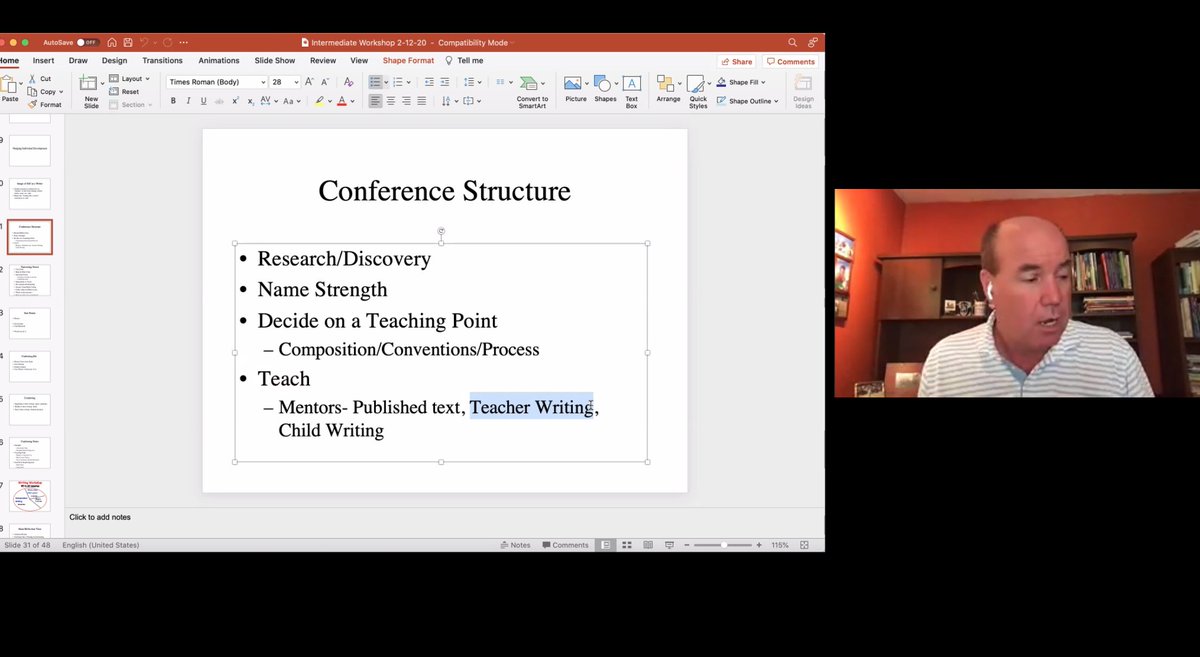The height and width of the screenshot is (657, 1200).
Task: Open the Insert tab
Action: 43,61
